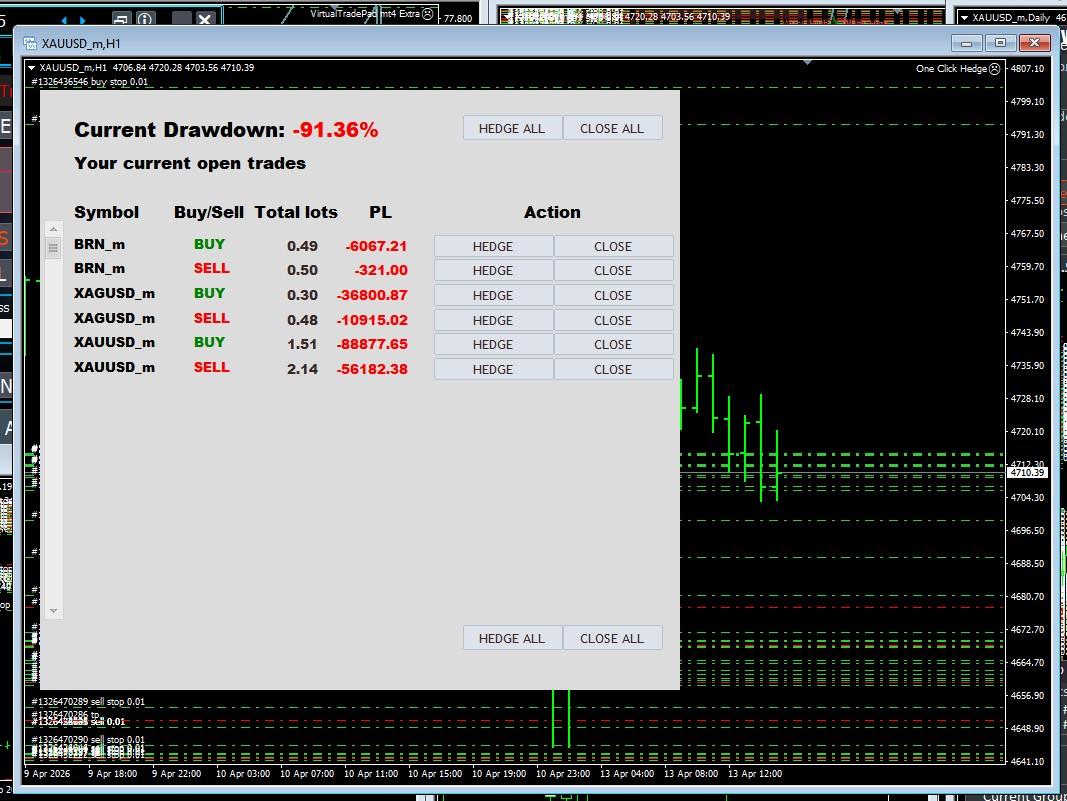The height and width of the screenshot is (801, 1067).
Task: Hedge the BRN_m SELL 0.50 position
Action: (x=493, y=270)
